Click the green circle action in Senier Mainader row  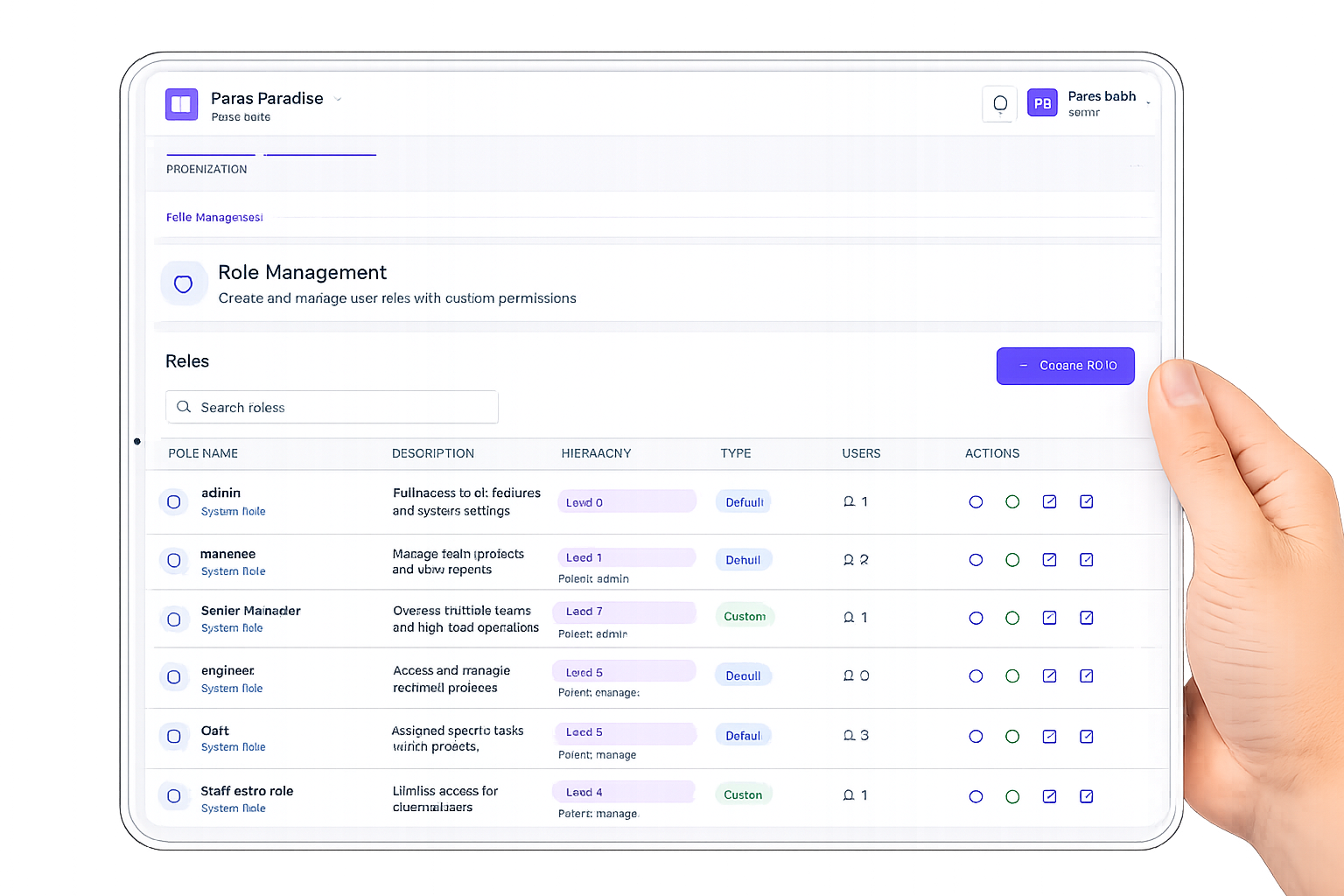coord(1012,618)
